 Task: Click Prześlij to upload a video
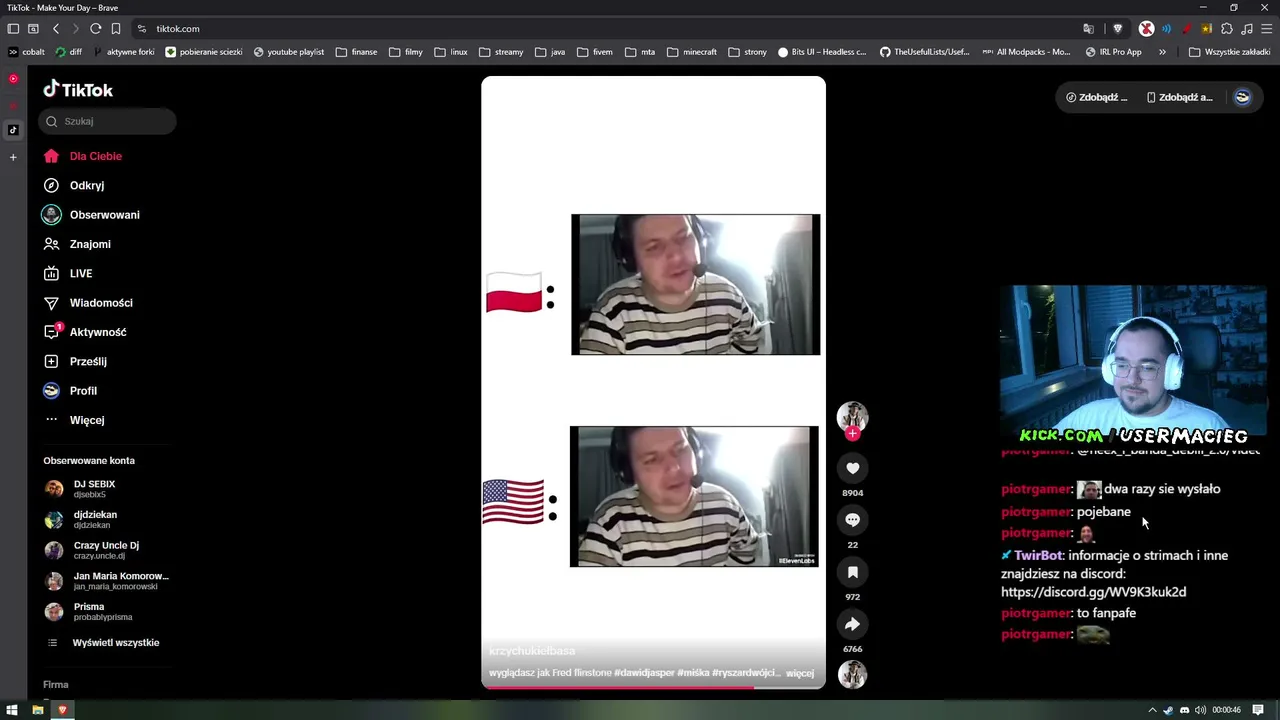point(75,361)
